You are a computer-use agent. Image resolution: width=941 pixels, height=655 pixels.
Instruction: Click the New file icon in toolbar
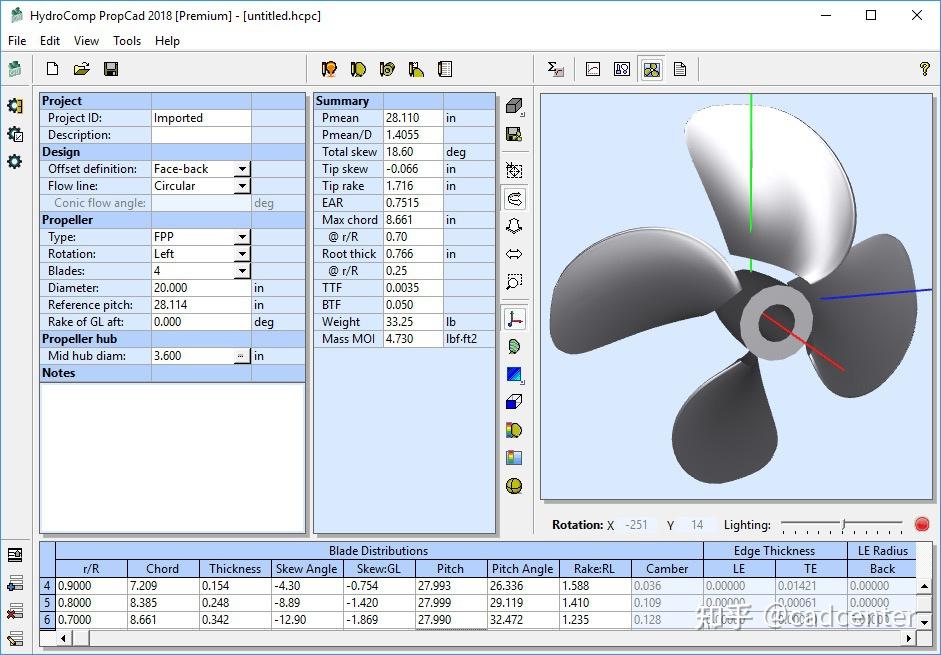(x=52, y=69)
